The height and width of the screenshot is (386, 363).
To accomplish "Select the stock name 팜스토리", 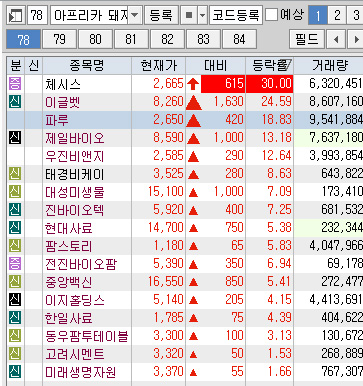I will click(x=69, y=246).
